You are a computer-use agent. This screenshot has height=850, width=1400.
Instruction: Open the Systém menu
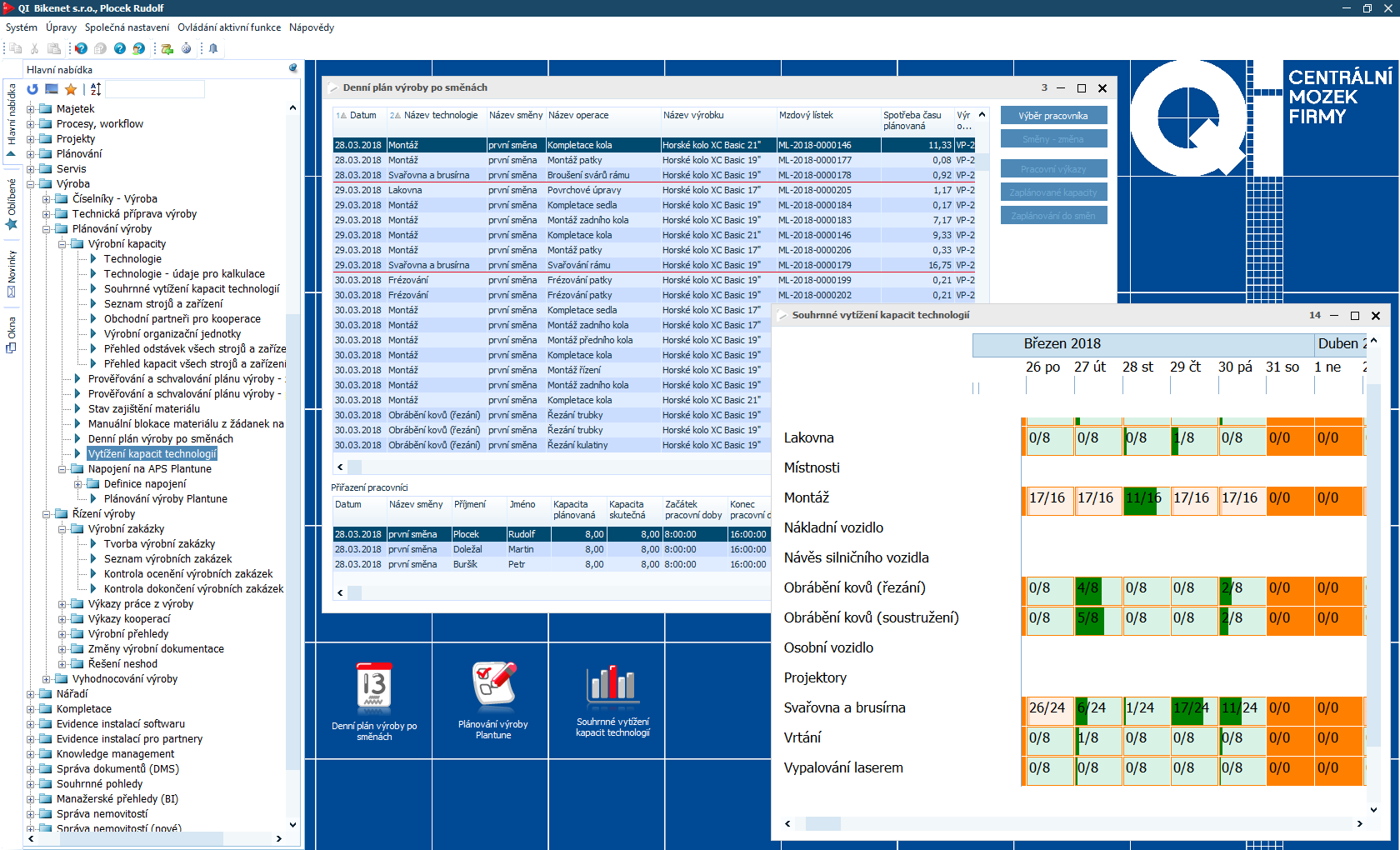coord(22,27)
